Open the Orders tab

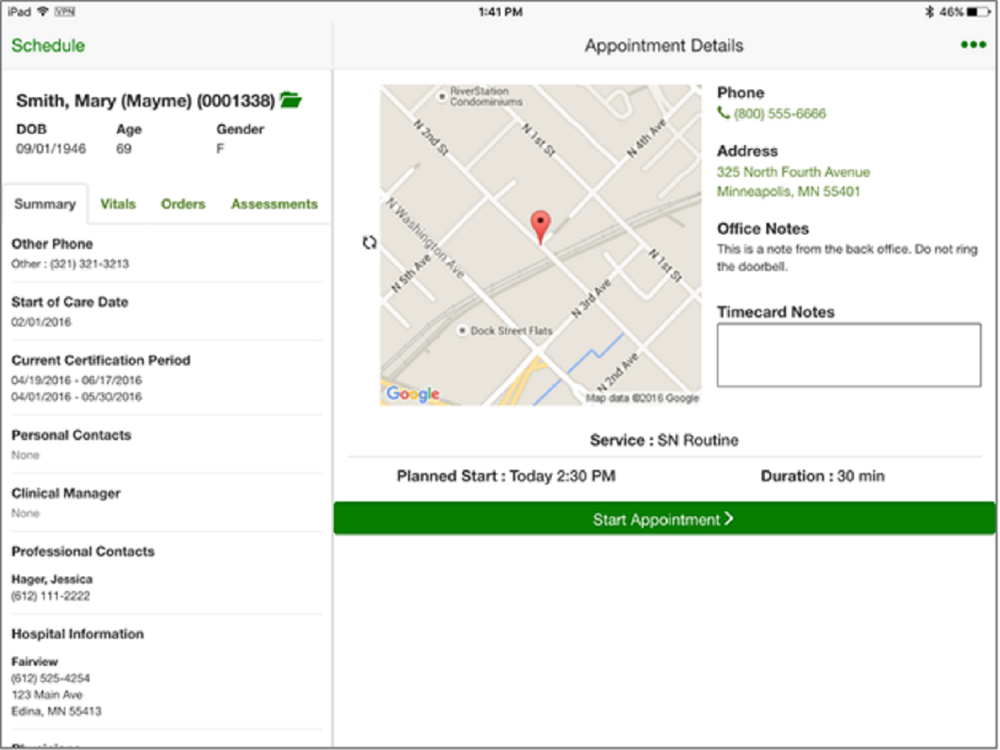click(183, 204)
